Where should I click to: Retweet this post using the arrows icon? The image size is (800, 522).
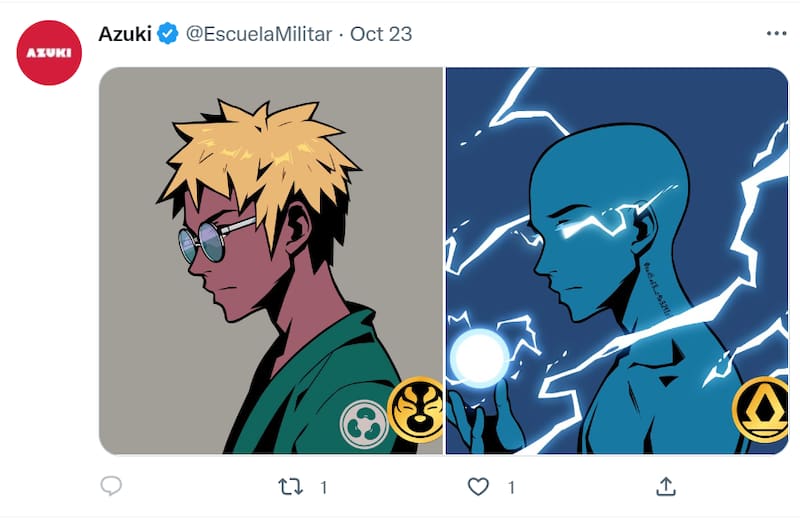tap(289, 487)
